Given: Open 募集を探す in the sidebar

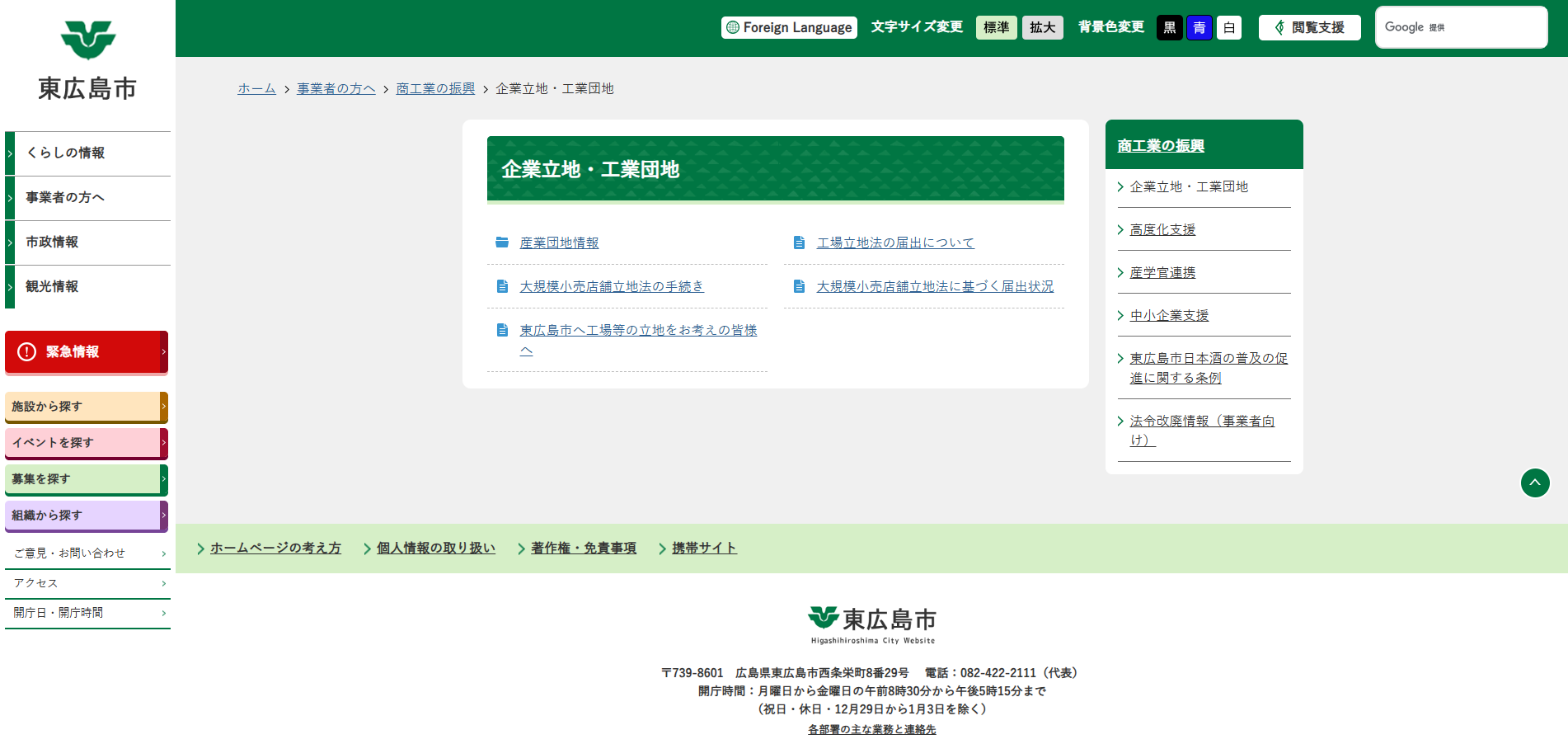Looking at the screenshot, I should coord(87,479).
